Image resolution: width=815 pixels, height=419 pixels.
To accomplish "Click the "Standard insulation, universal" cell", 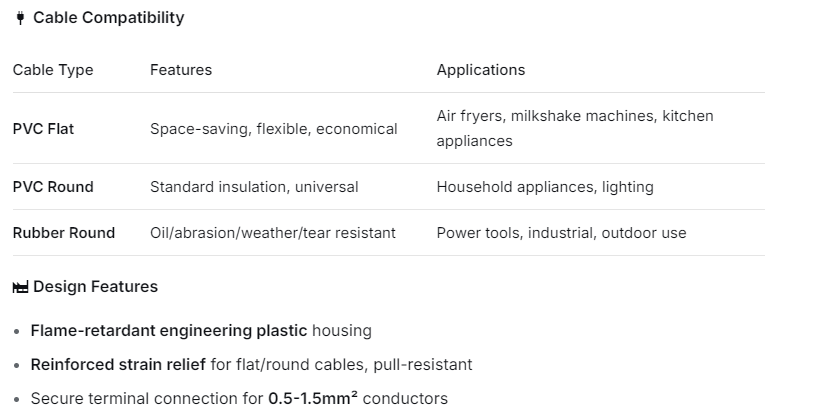I will (x=254, y=187).
